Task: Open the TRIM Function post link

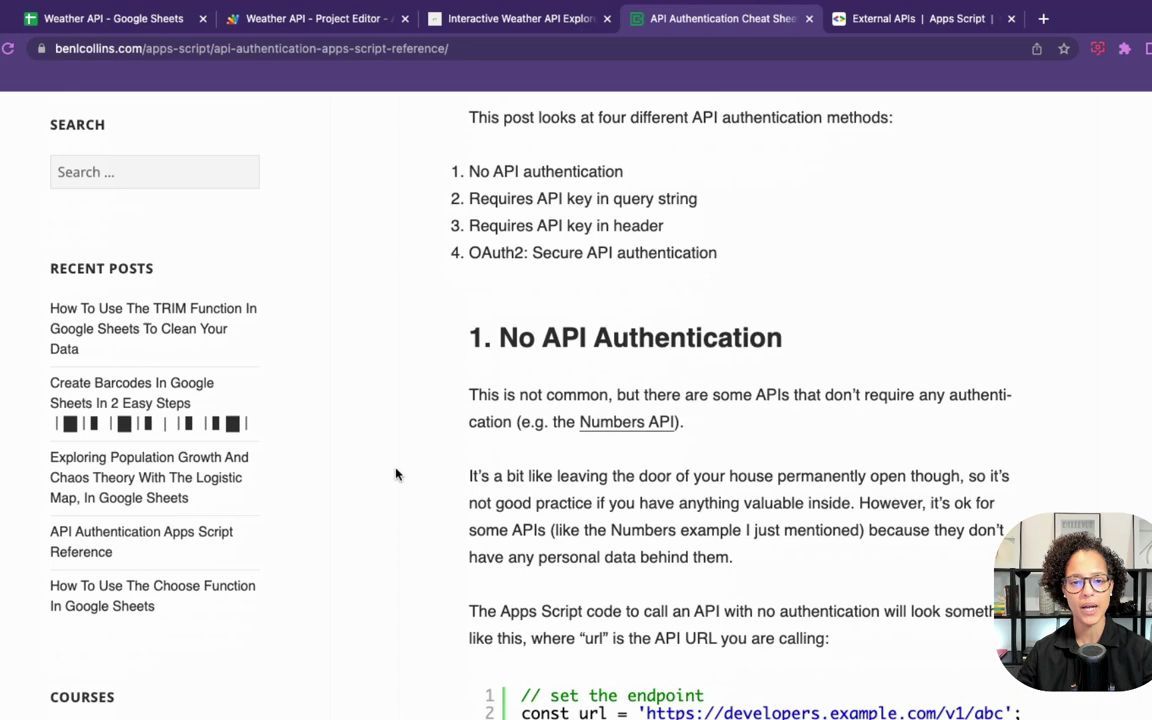Action: pyautogui.click(x=154, y=328)
